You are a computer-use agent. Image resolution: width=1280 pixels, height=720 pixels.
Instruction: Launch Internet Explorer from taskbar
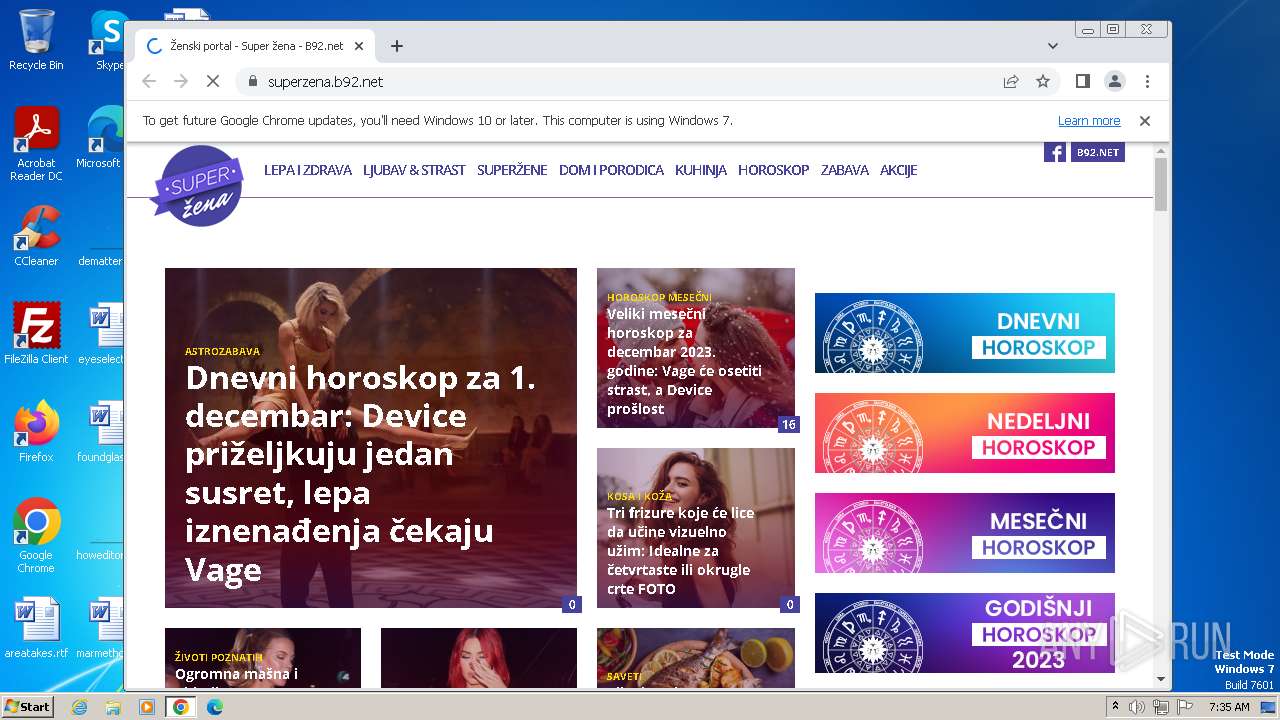pyautogui.click(x=80, y=707)
